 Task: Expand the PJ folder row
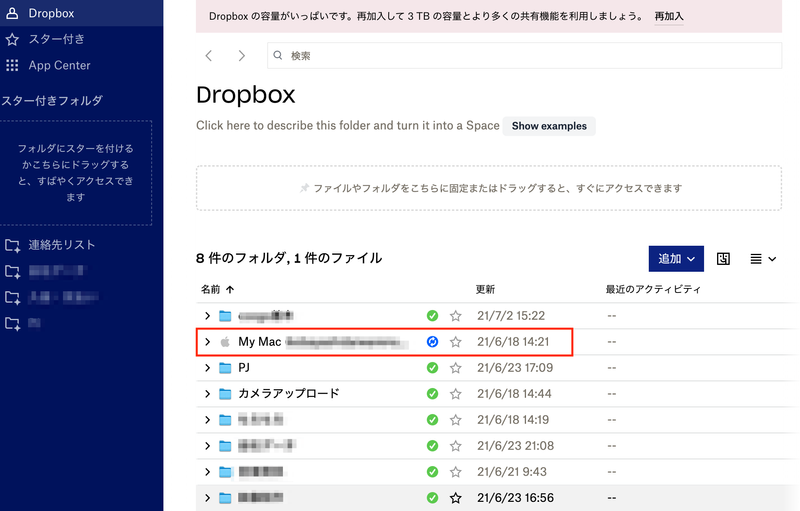click(x=207, y=368)
